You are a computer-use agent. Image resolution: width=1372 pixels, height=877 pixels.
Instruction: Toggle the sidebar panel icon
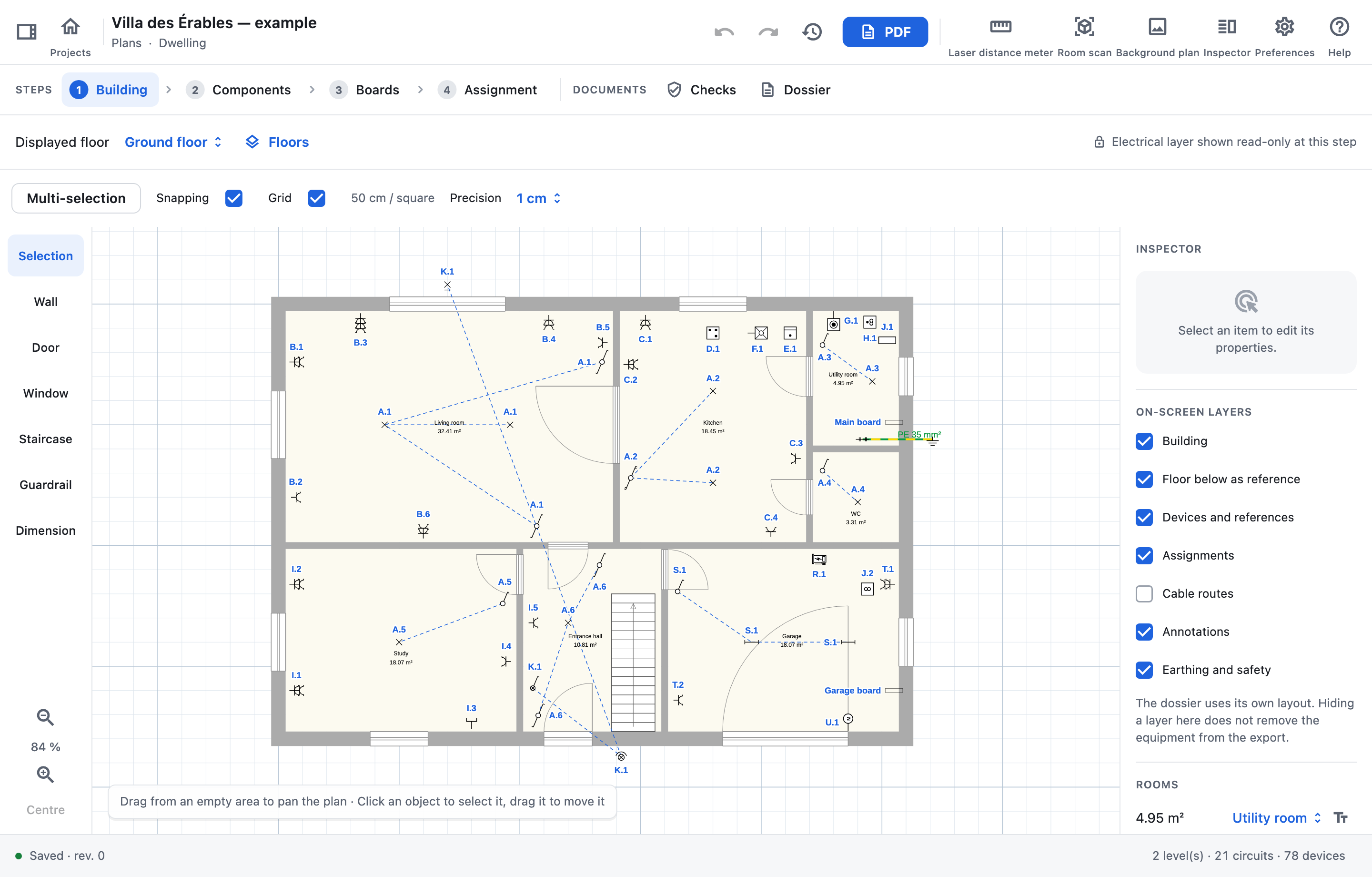[x=27, y=31]
